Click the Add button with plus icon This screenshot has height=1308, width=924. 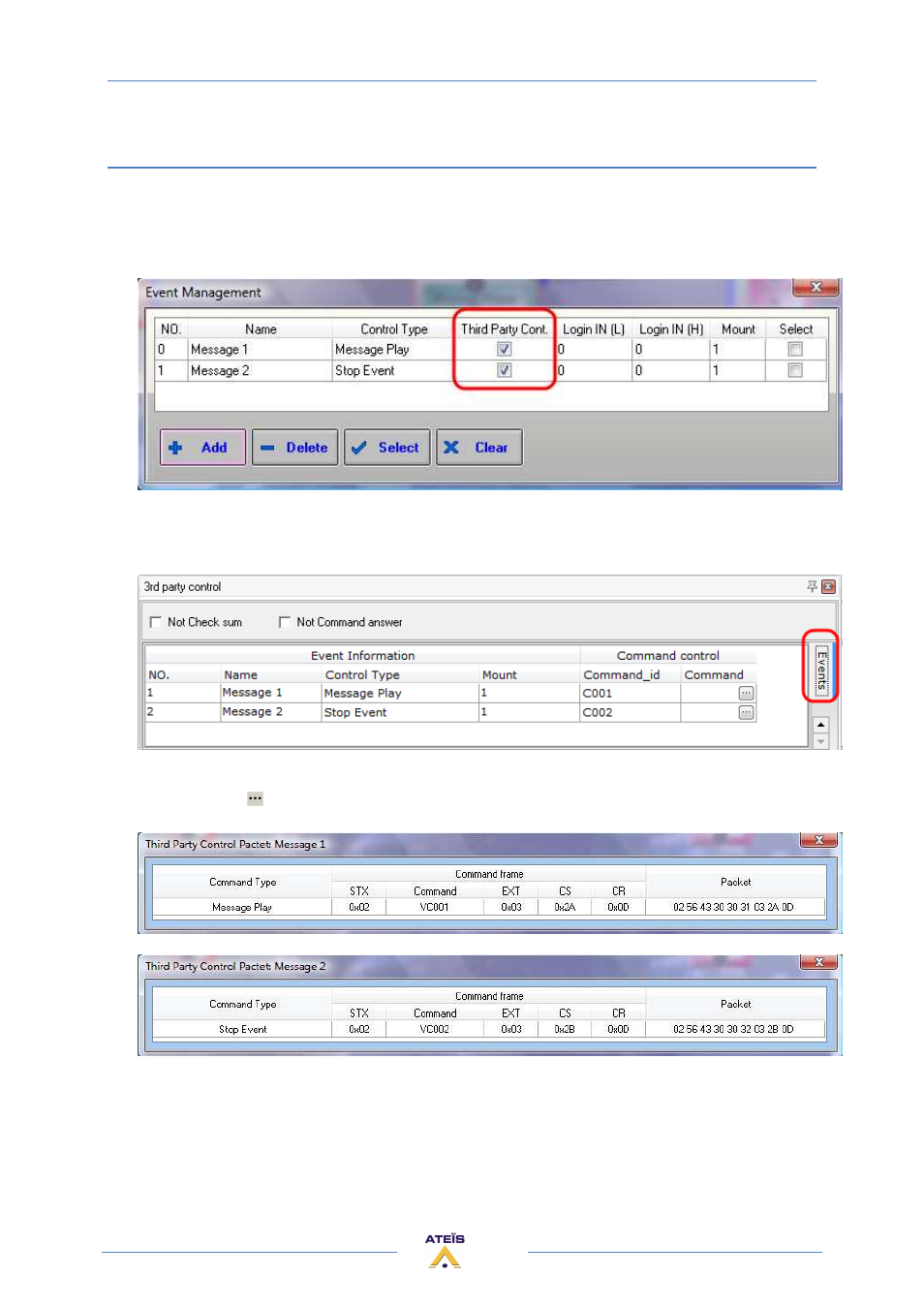[x=202, y=448]
